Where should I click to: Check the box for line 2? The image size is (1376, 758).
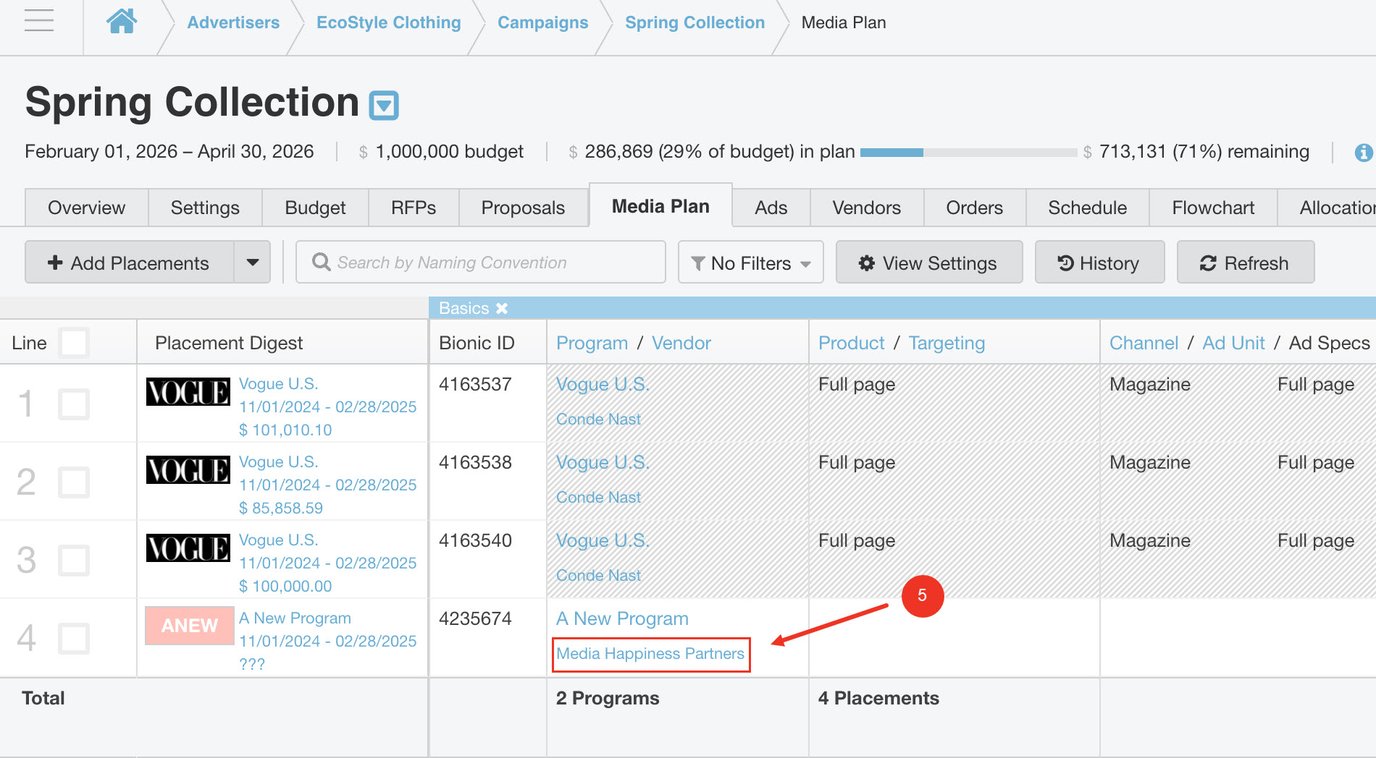[73, 483]
